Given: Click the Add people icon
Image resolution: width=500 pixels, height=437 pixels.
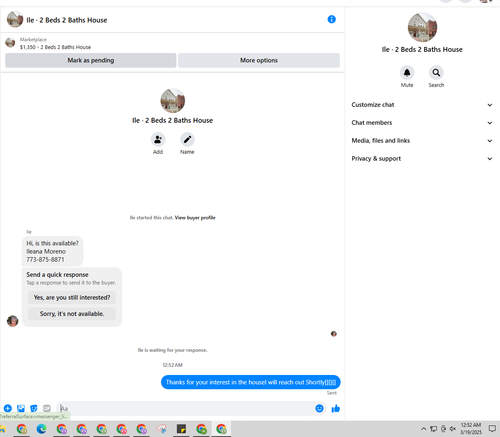Looking at the screenshot, I should 158,139.
